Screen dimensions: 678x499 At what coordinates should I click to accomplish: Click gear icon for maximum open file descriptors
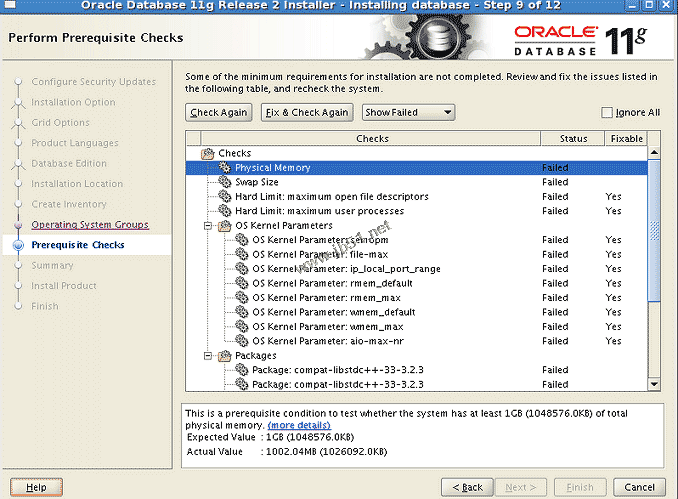224,196
